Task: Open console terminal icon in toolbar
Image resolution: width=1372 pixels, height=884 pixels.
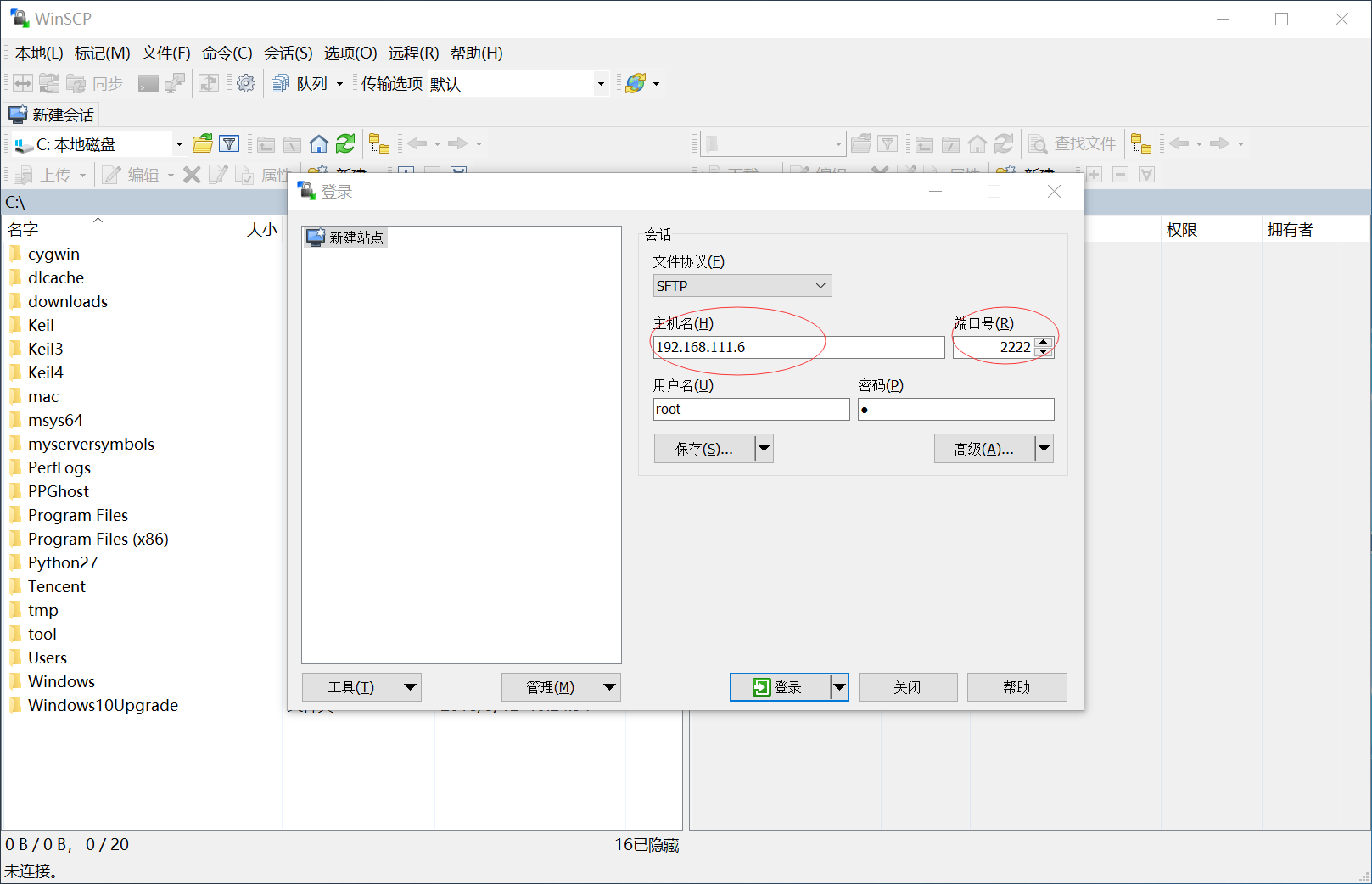Action: point(148,83)
